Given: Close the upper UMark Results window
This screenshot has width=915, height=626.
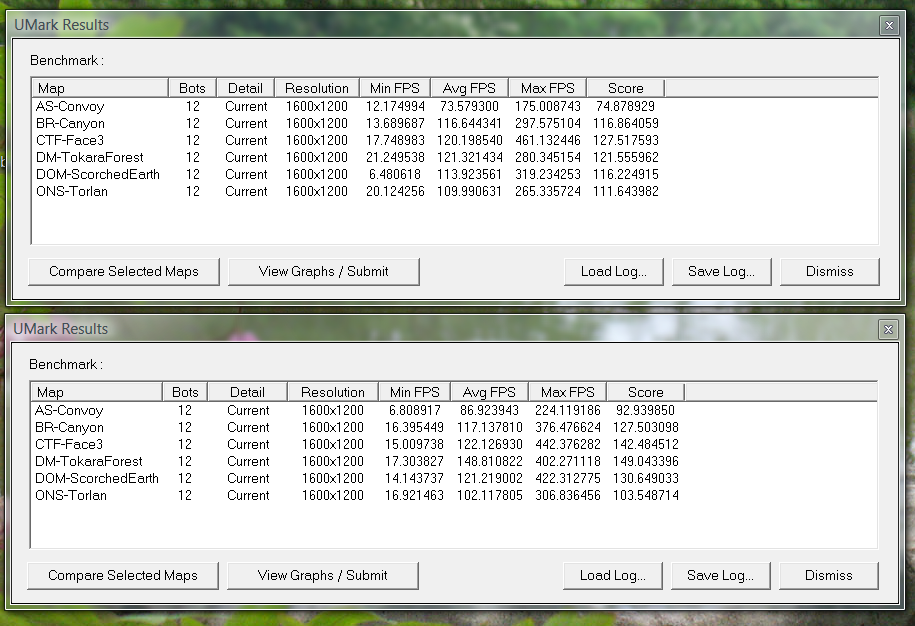Looking at the screenshot, I should [x=889, y=26].
